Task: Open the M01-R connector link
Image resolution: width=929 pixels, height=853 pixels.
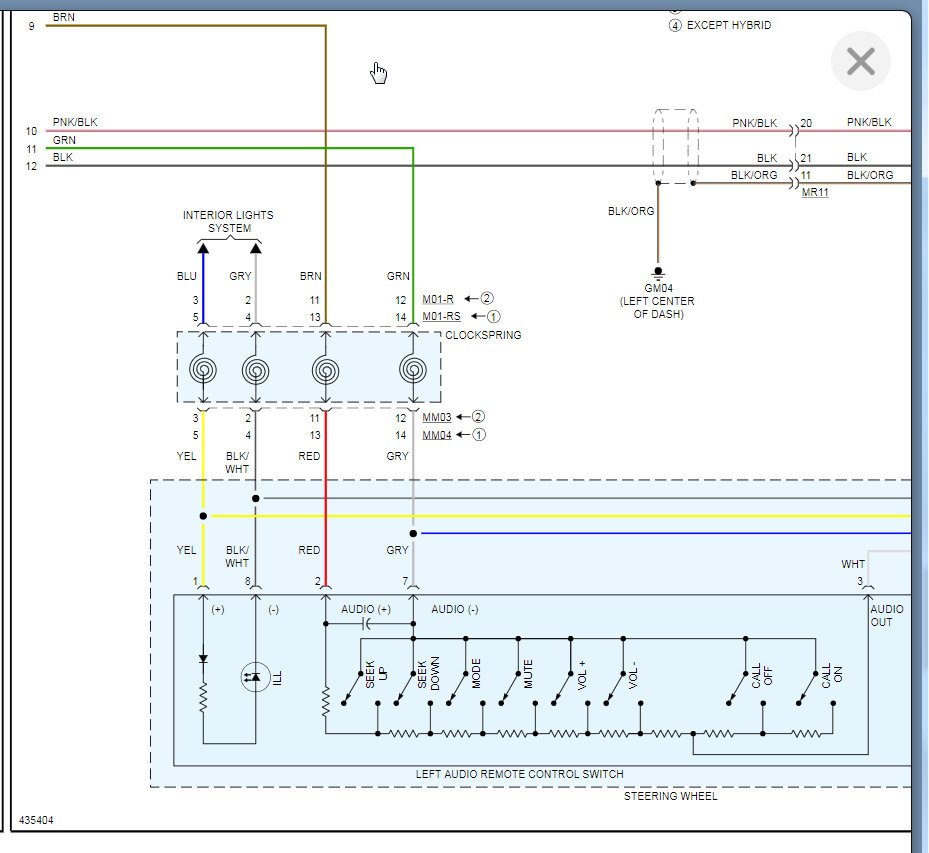Action: [438, 299]
